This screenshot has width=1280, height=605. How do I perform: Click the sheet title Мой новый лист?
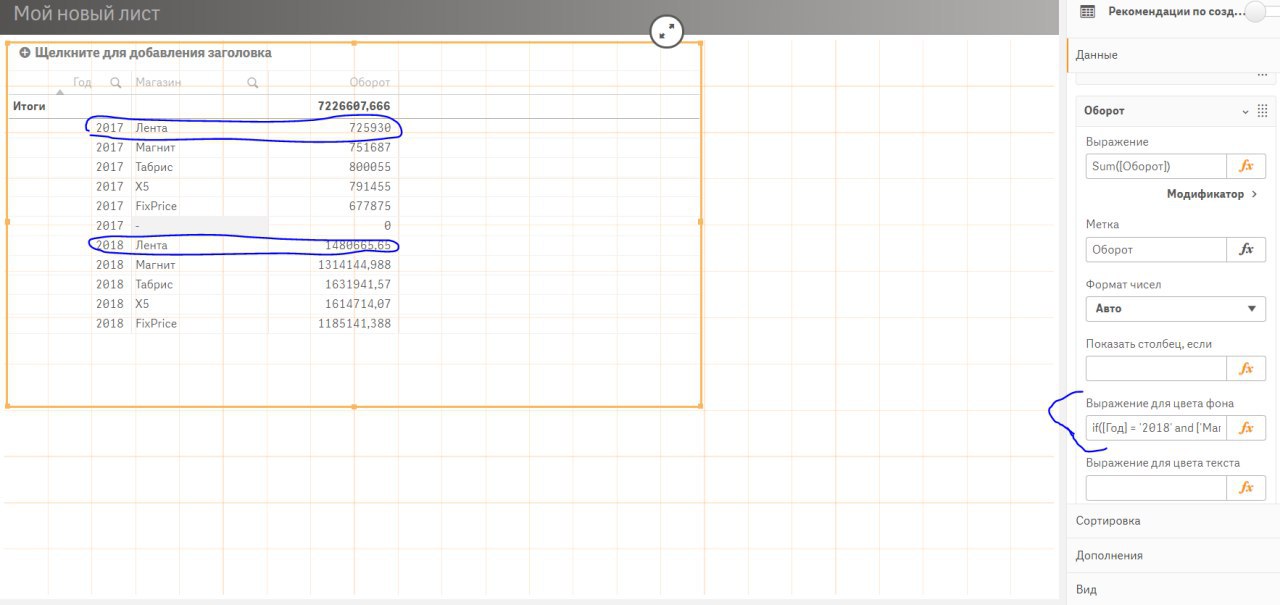pos(86,14)
